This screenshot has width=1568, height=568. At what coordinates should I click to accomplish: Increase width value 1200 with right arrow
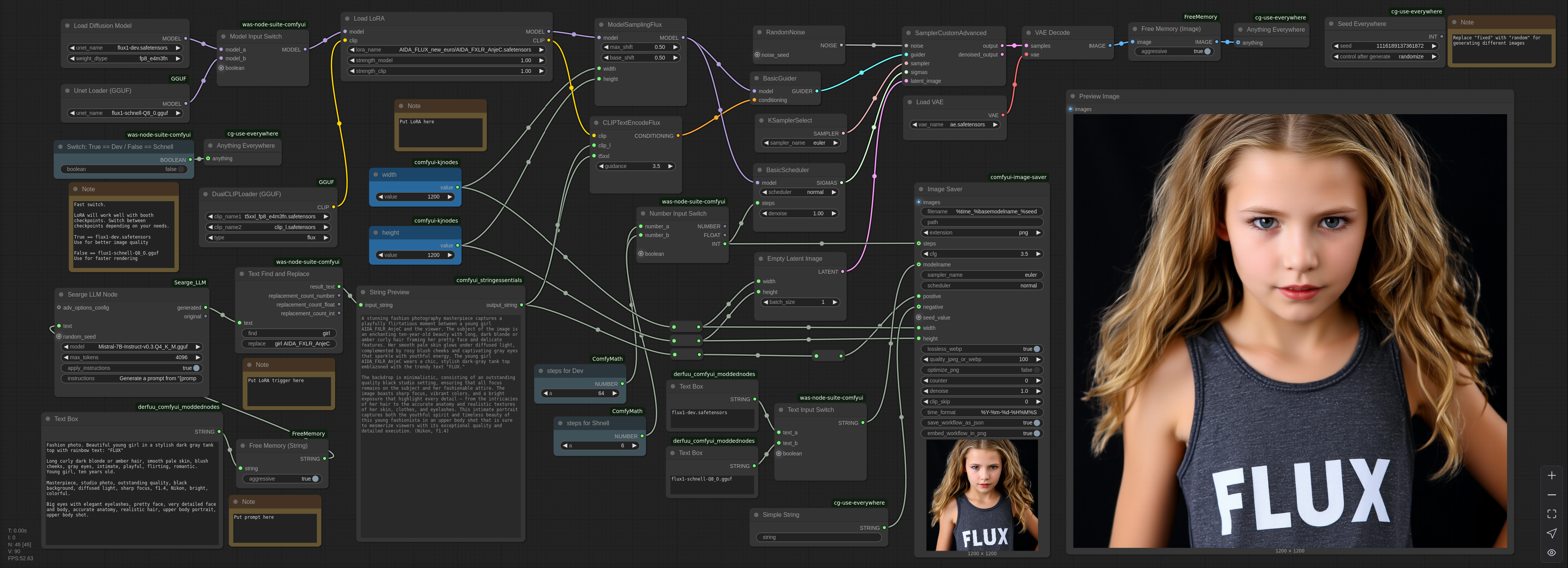[x=450, y=197]
